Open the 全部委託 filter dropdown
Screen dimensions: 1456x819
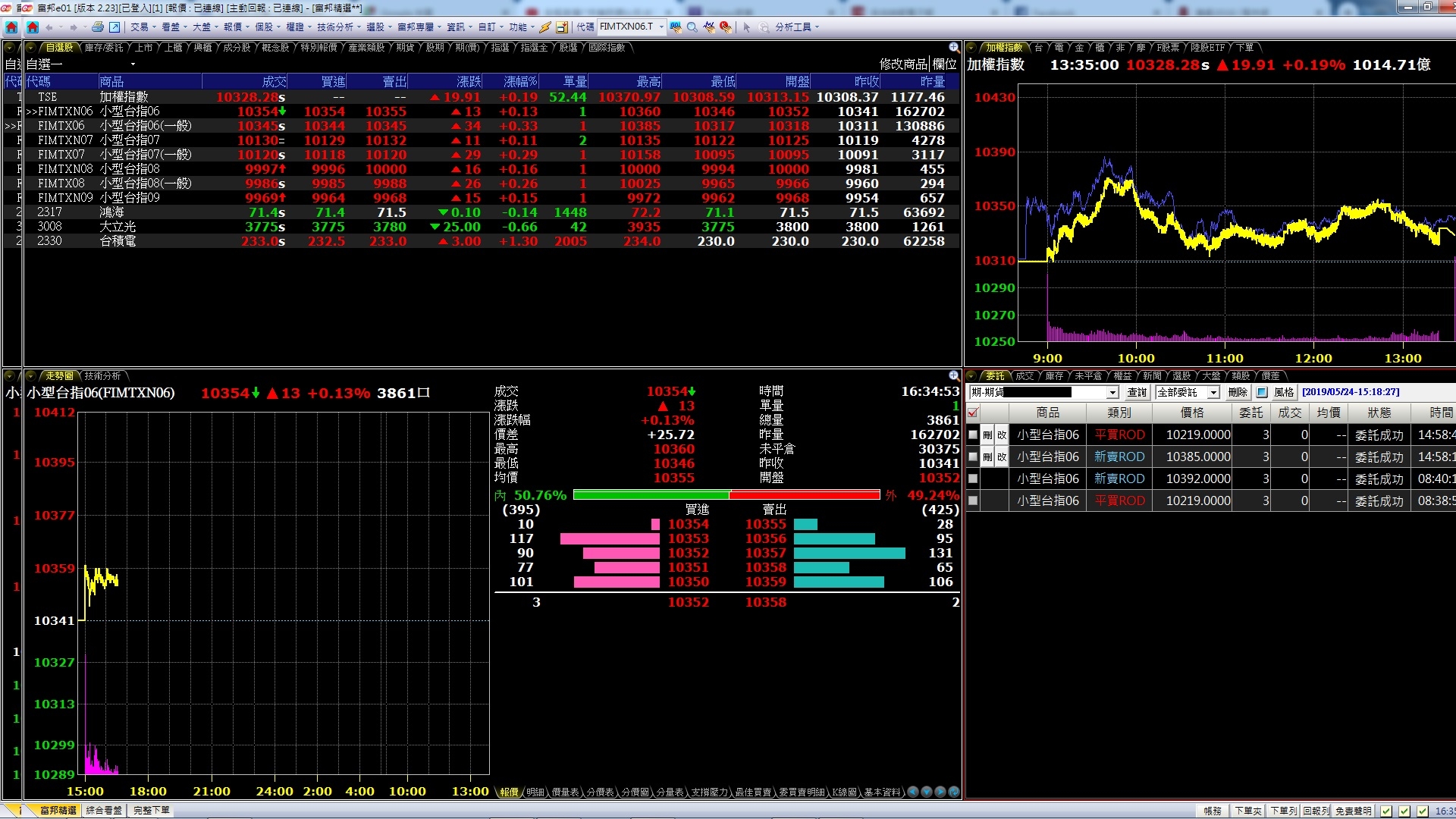click(x=1213, y=392)
